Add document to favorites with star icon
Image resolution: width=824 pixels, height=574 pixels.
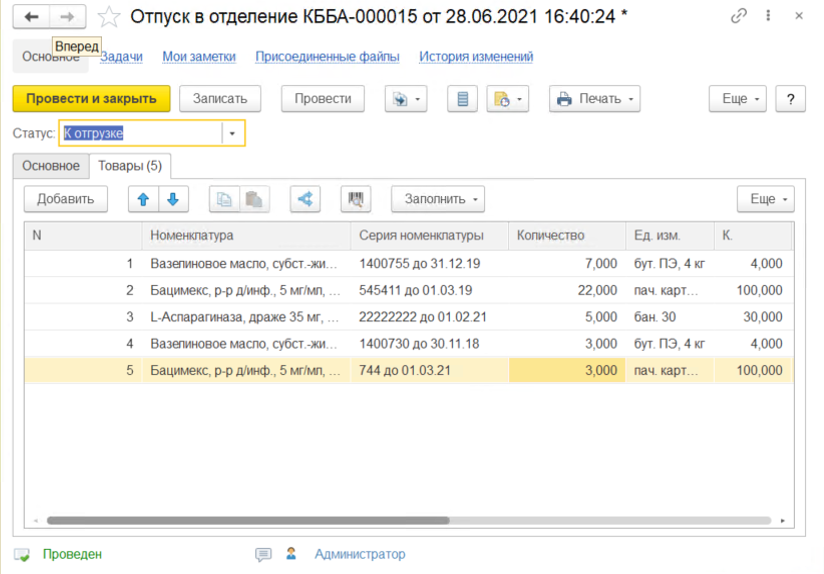pyautogui.click(x=109, y=16)
